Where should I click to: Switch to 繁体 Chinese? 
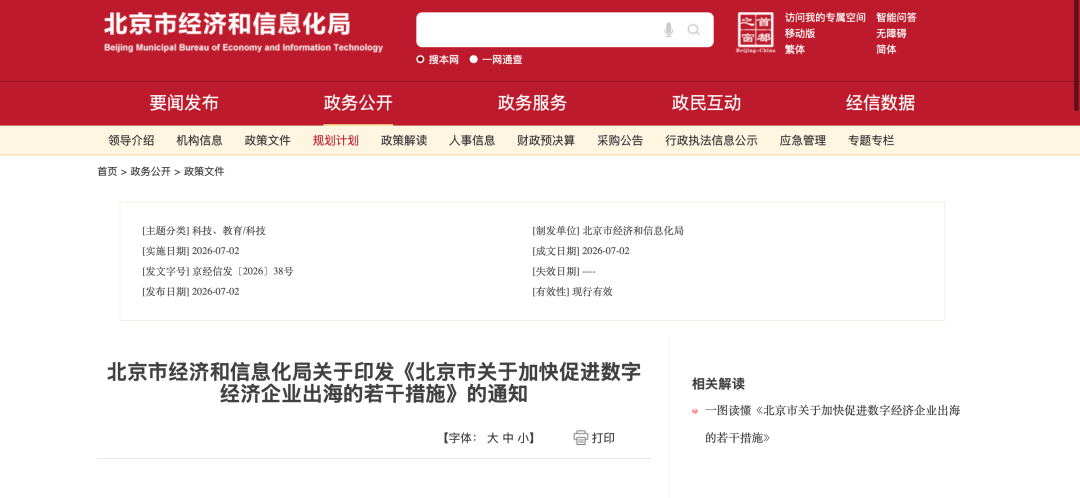click(x=795, y=50)
